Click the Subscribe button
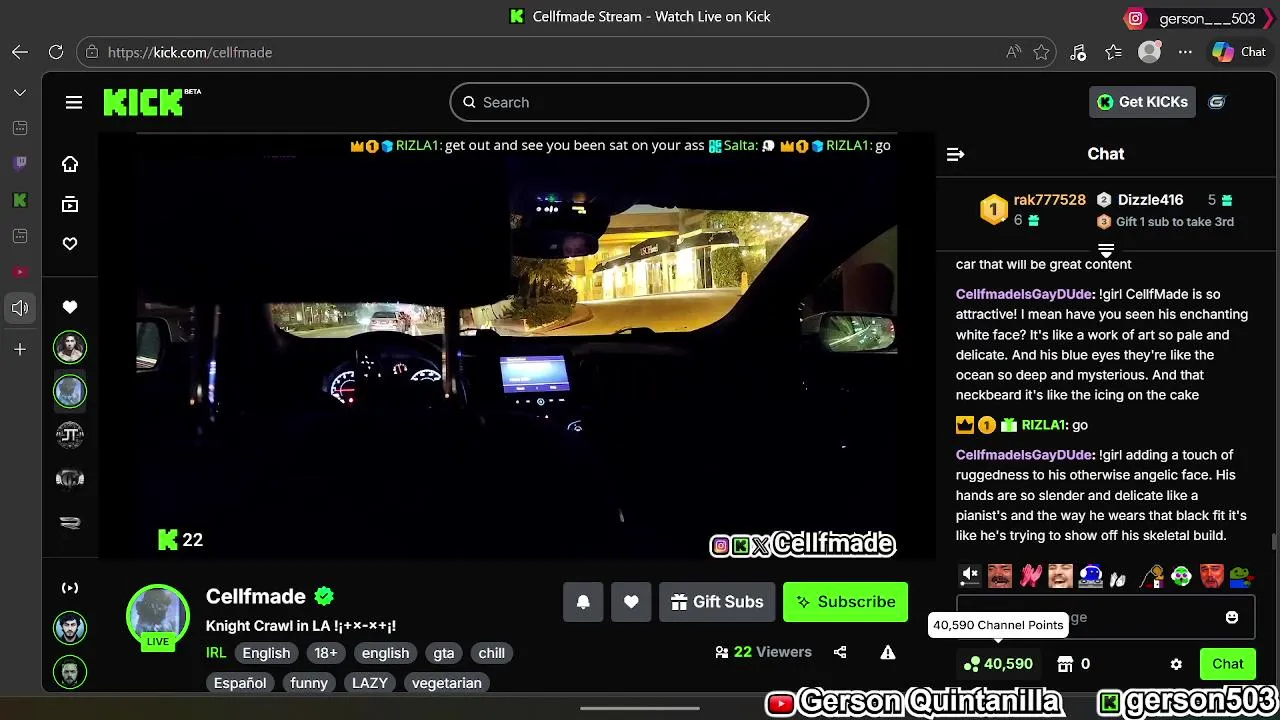 [x=845, y=602]
